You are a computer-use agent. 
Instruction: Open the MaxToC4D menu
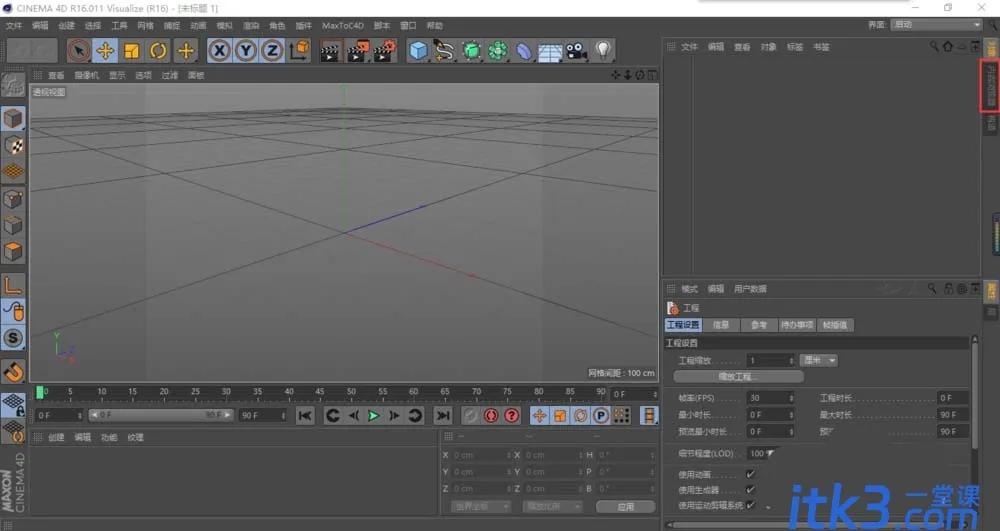tap(342, 25)
